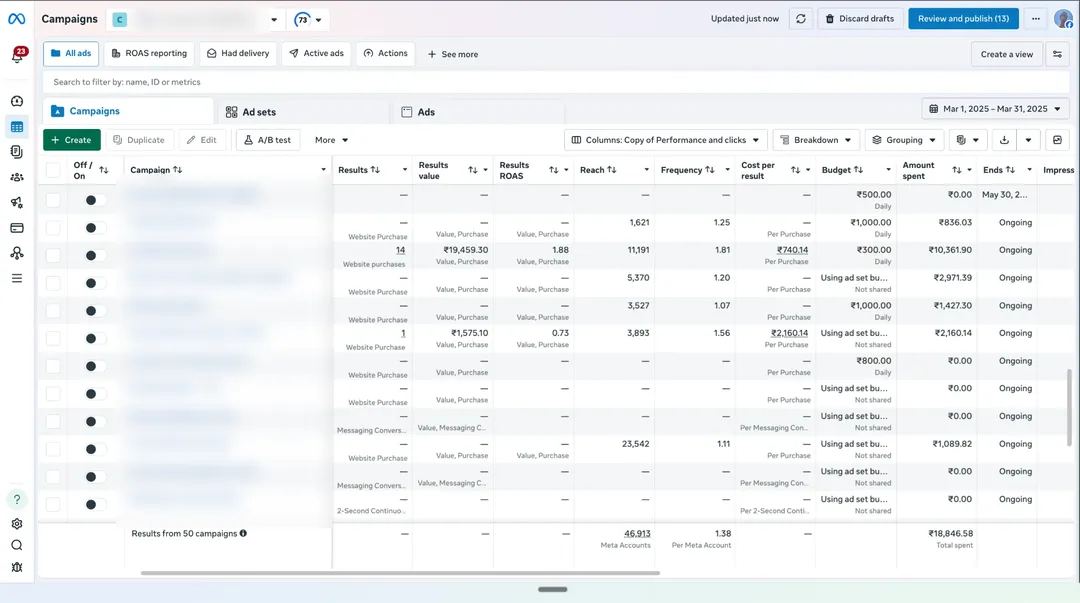The image size is (1080, 603).
Task: Expand the Grouping dropdown
Action: (x=904, y=140)
